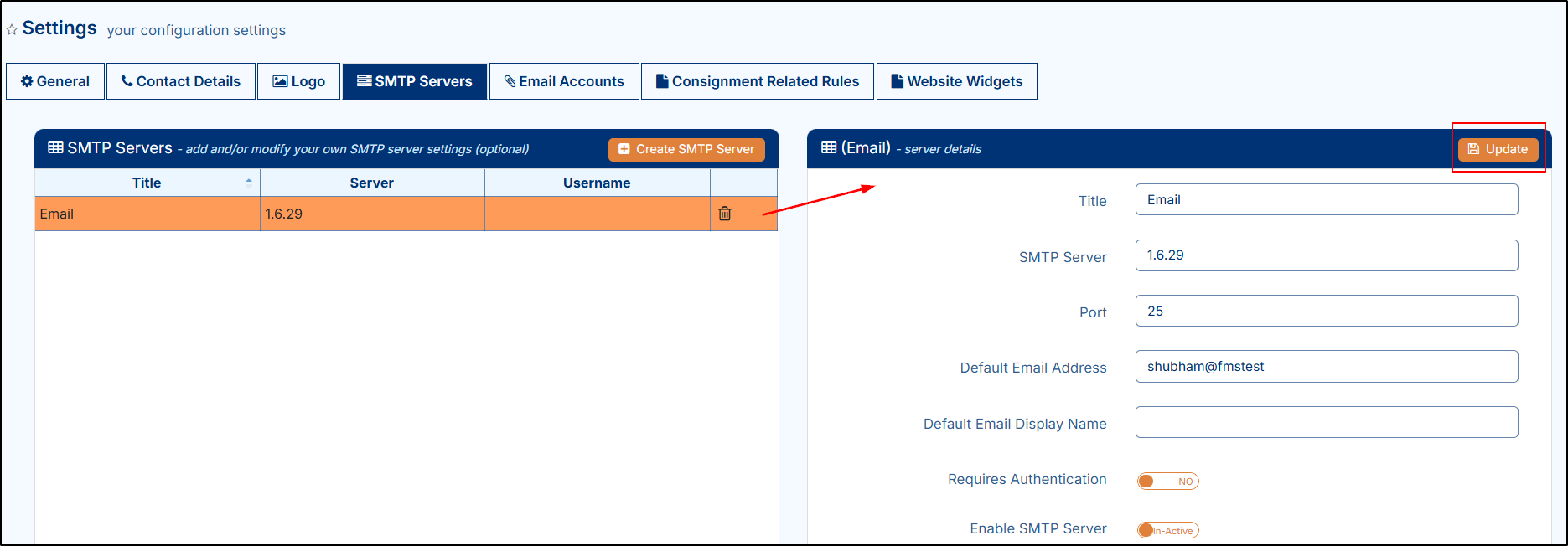Select the Email row in the server list

tap(147, 214)
